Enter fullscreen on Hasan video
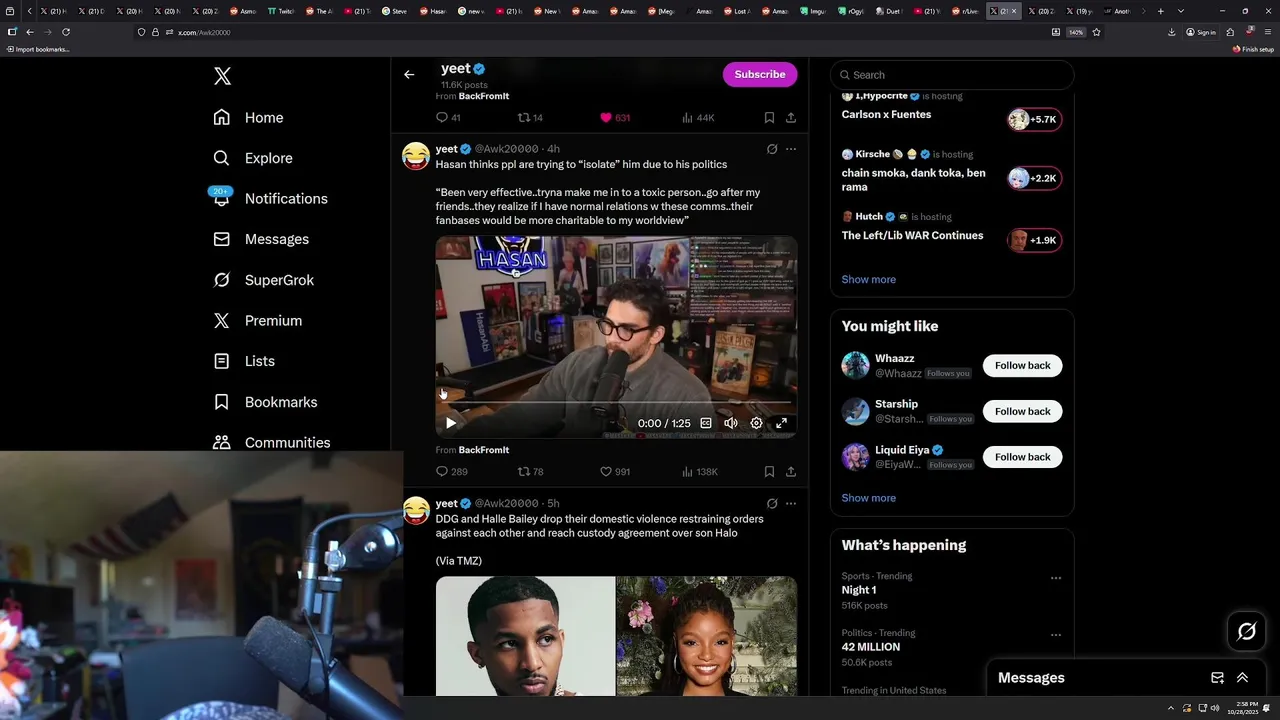This screenshot has height=720, width=1280. coord(781,423)
